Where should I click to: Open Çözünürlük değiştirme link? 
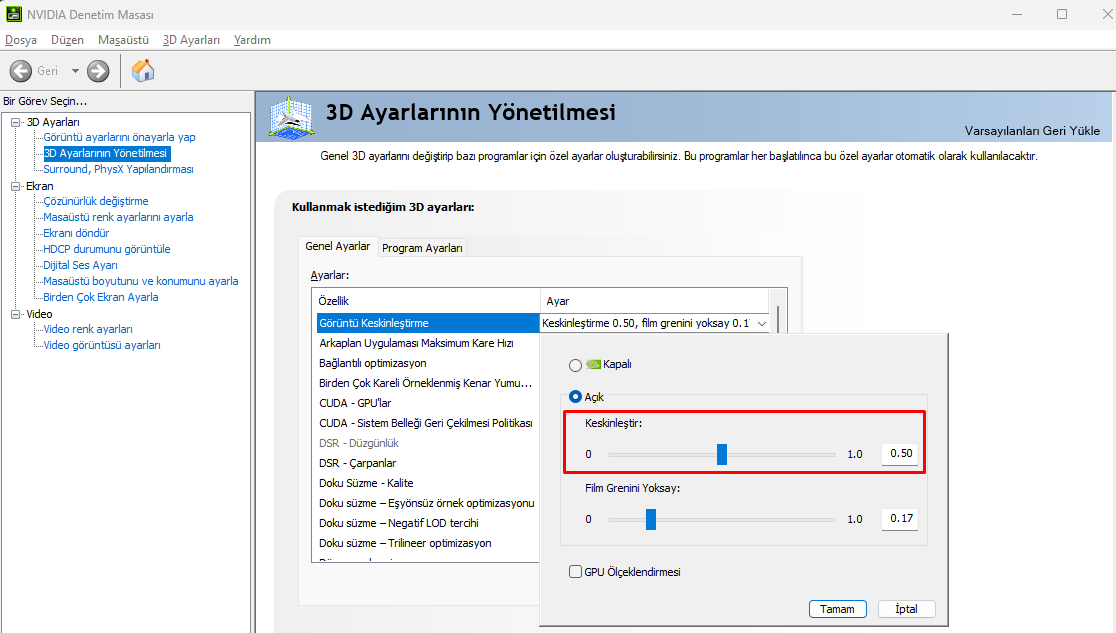tap(95, 202)
